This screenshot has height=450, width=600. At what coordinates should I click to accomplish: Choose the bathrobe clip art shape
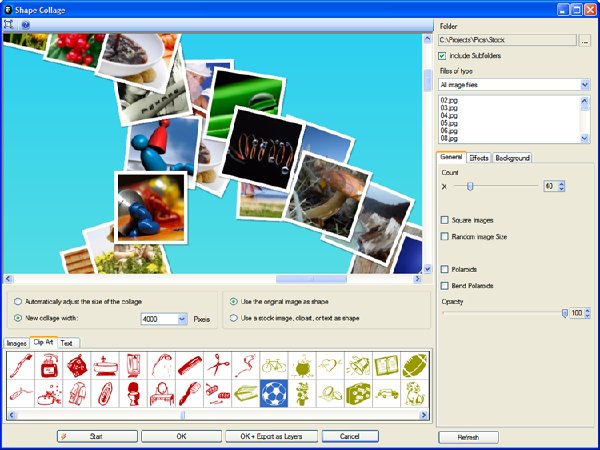[77, 393]
